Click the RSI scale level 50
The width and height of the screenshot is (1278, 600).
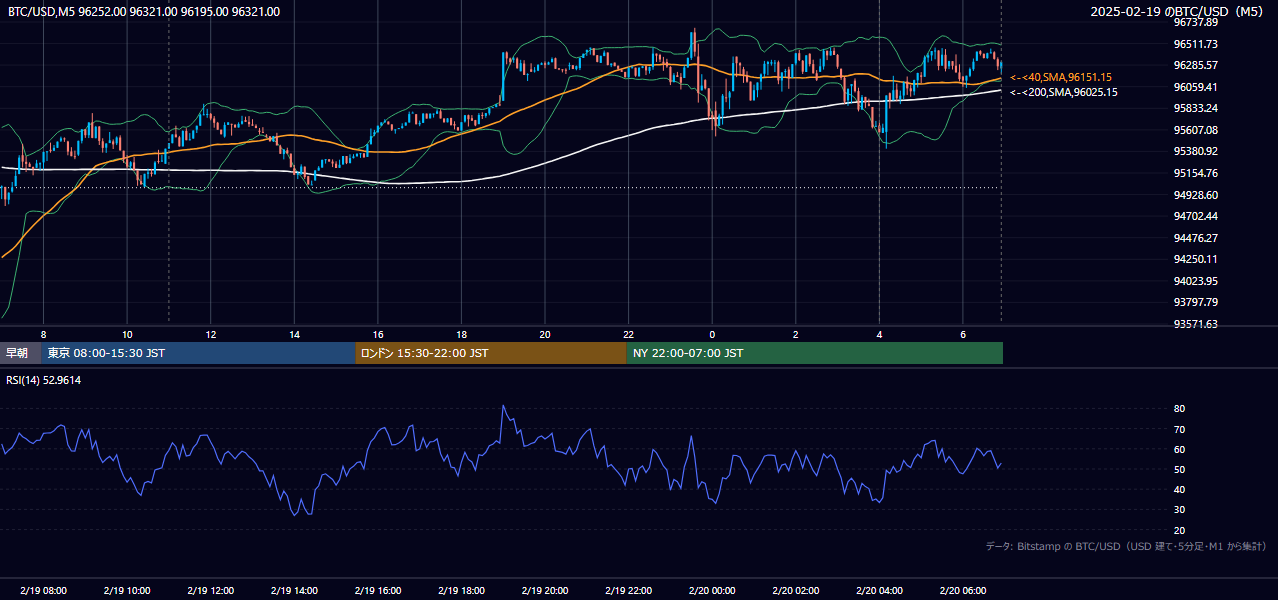tap(1179, 469)
